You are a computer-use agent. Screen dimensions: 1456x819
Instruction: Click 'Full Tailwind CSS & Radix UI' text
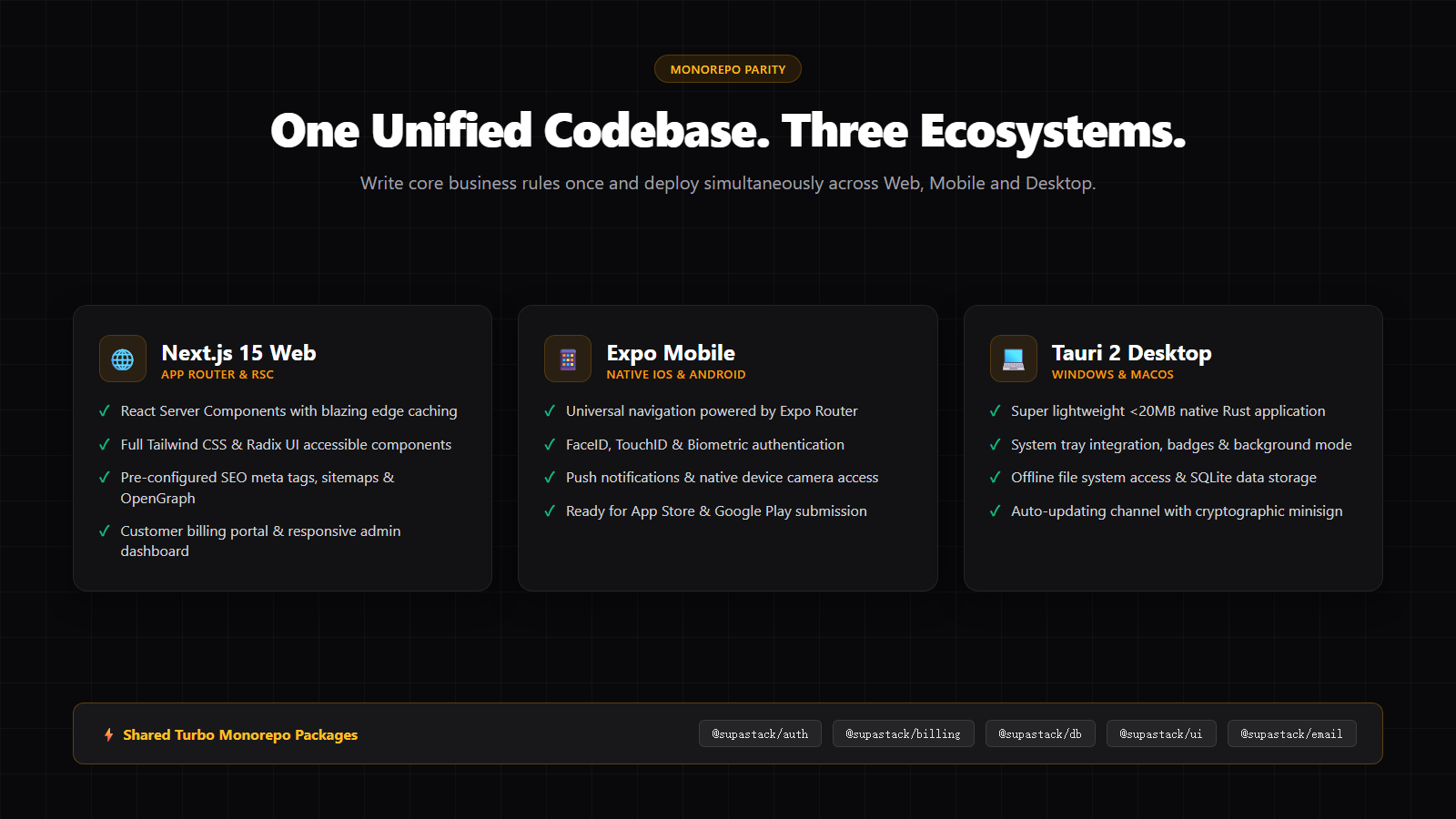click(x=286, y=445)
